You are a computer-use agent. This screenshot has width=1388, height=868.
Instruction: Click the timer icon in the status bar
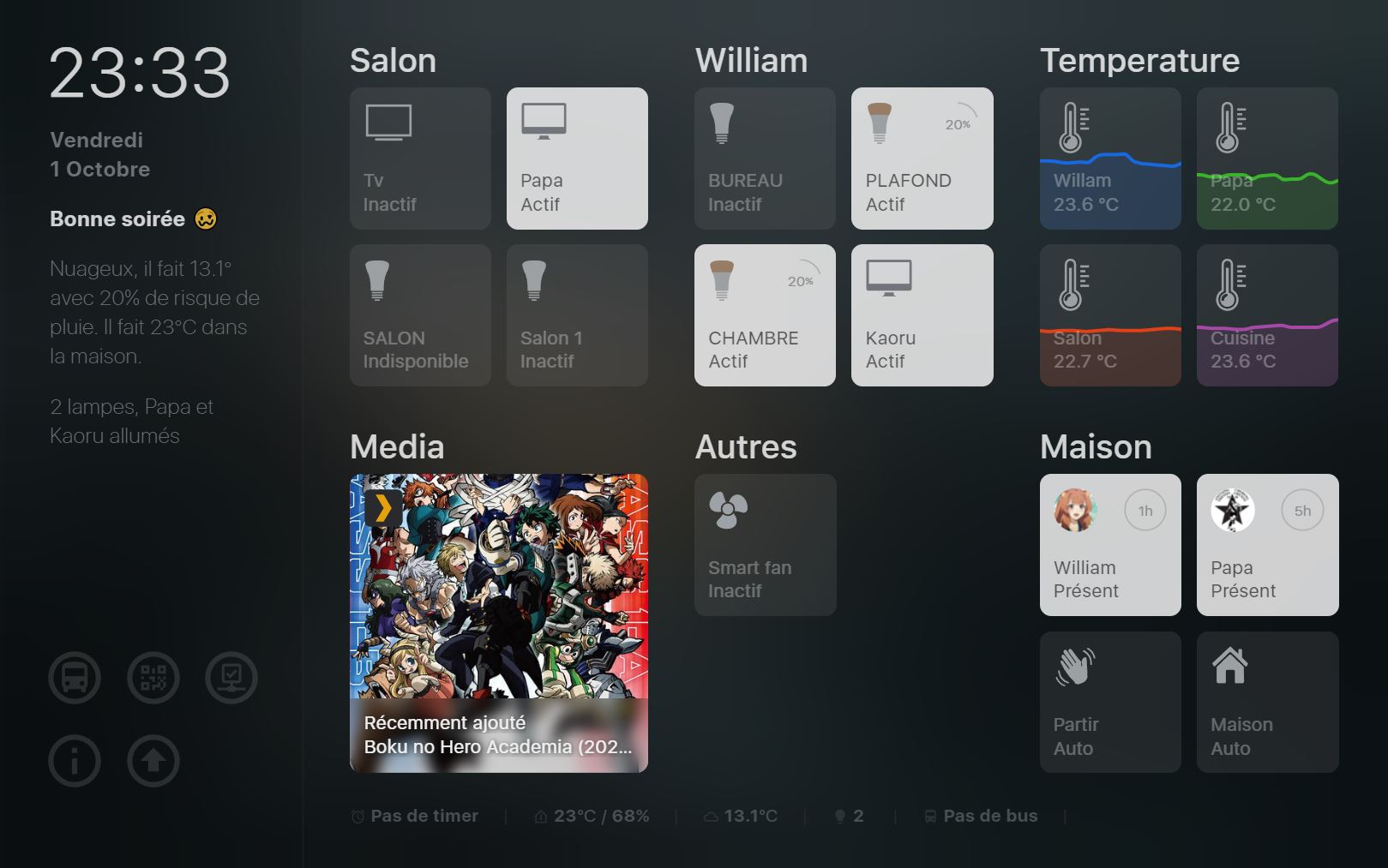pos(359,816)
